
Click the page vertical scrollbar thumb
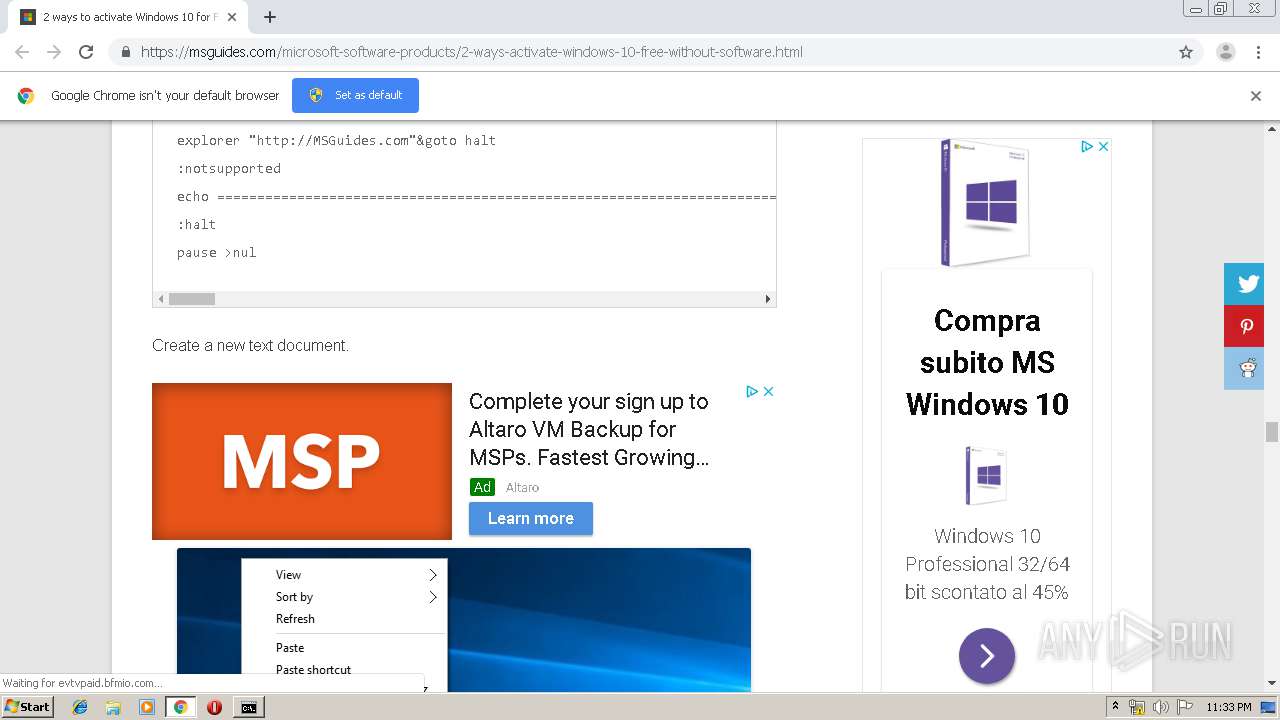(1272, 432)
